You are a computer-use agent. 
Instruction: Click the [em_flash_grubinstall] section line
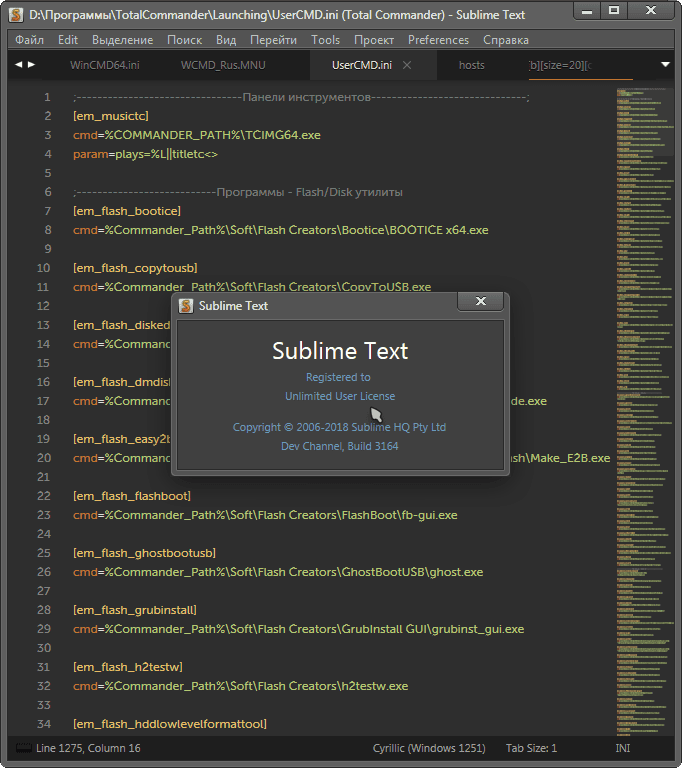click(135, 610)
